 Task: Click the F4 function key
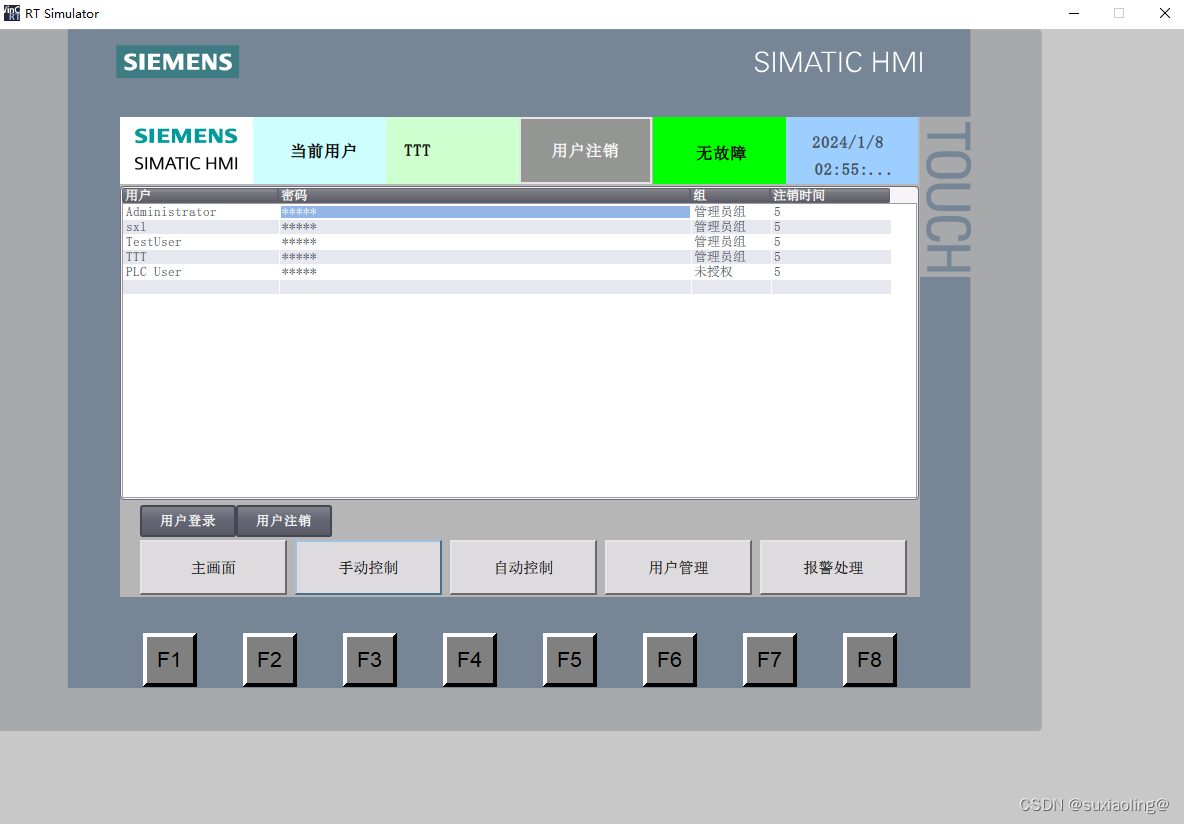click(470, 659)
